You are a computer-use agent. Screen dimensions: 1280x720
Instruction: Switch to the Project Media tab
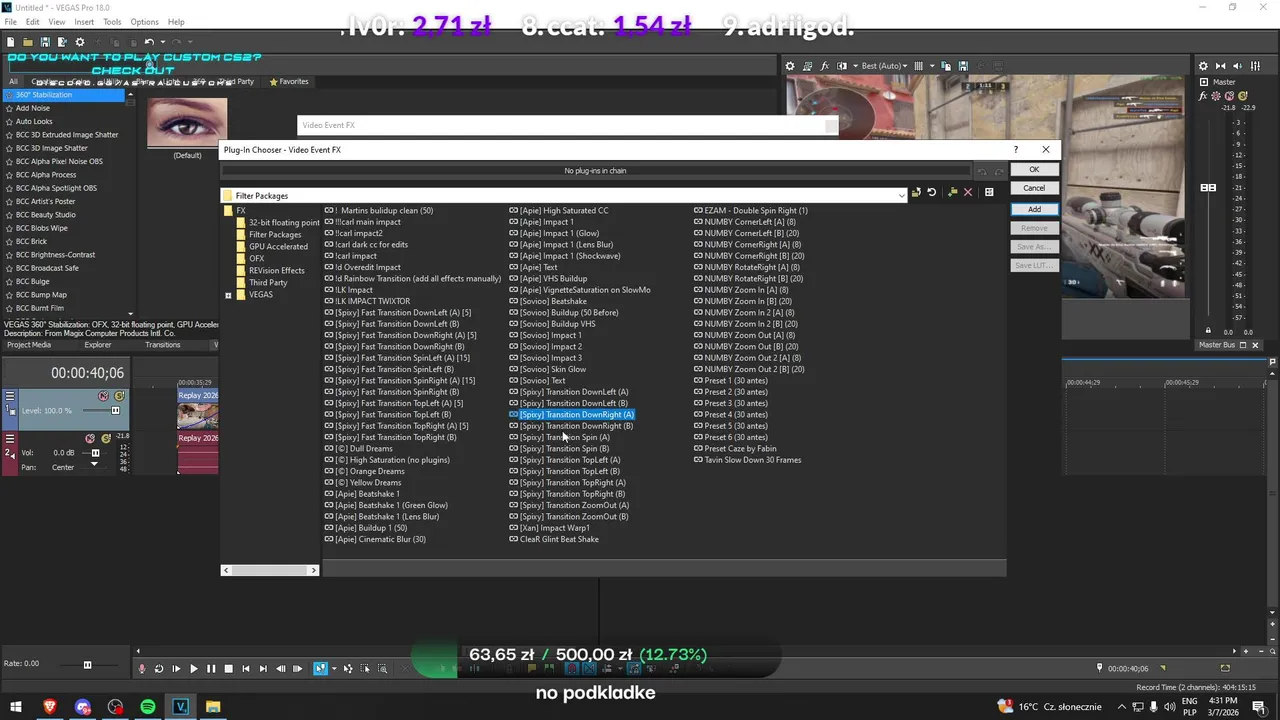[x=29, y=345]
